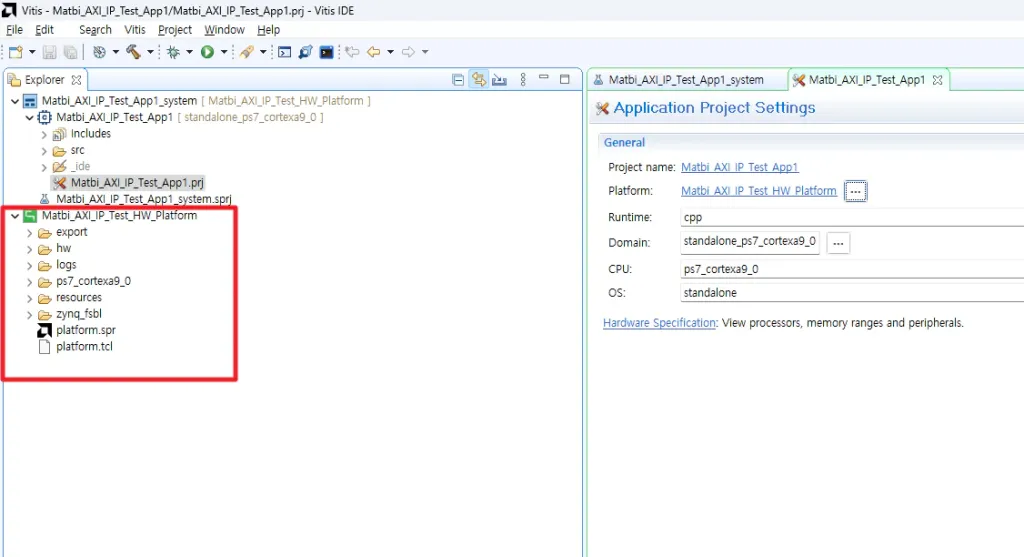Open the Forward history dropdown arrow
Image resolution: width=1024 pixels, height=557 pixels.
pyautogui.click(x=424, y=52)
